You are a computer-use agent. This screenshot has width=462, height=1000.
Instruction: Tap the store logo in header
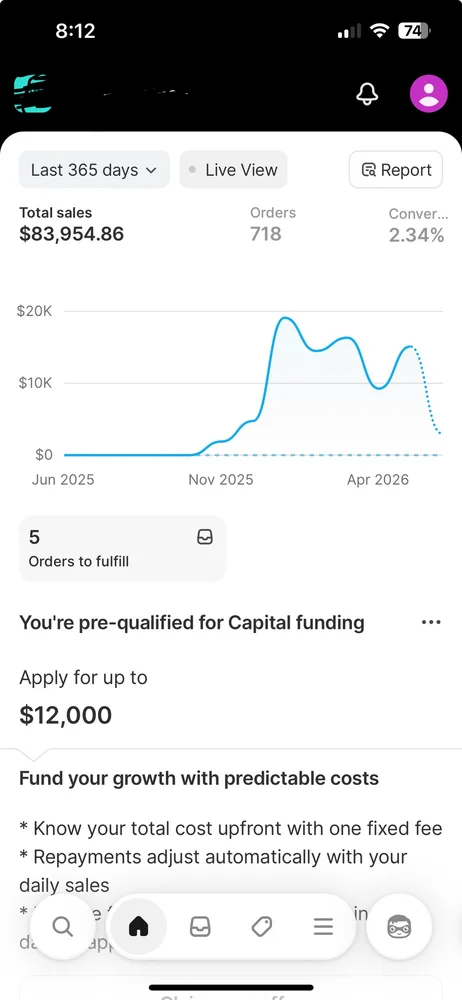32,93
